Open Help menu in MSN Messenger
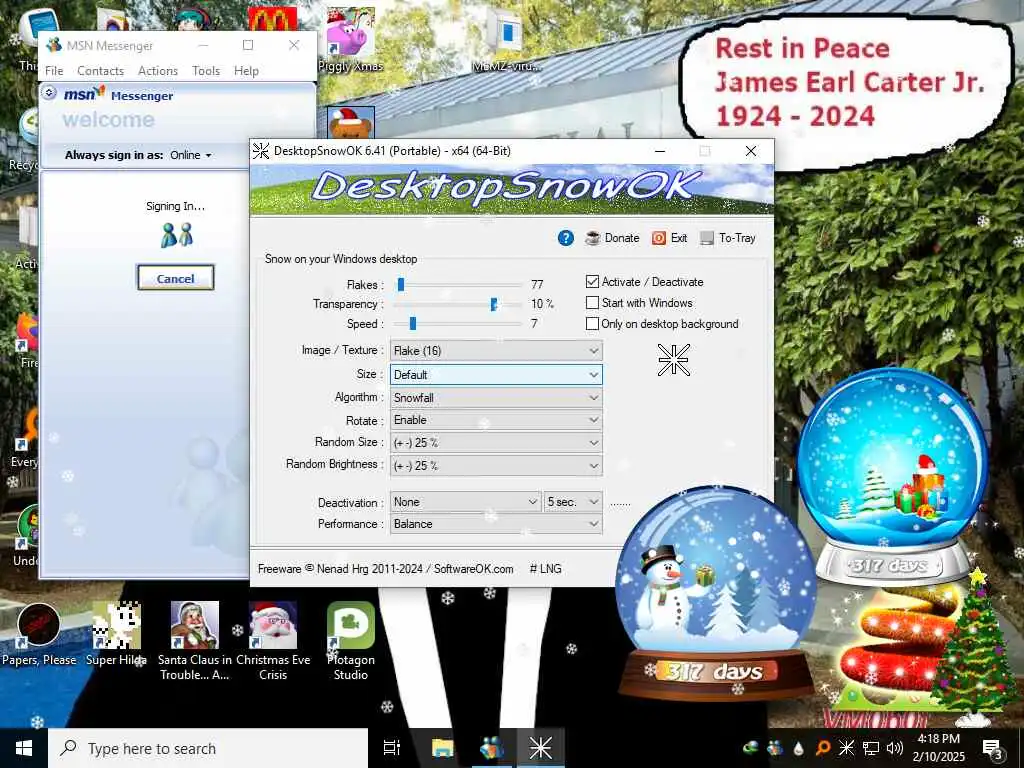Viewport: 1024px width, 768px height. 246,71
